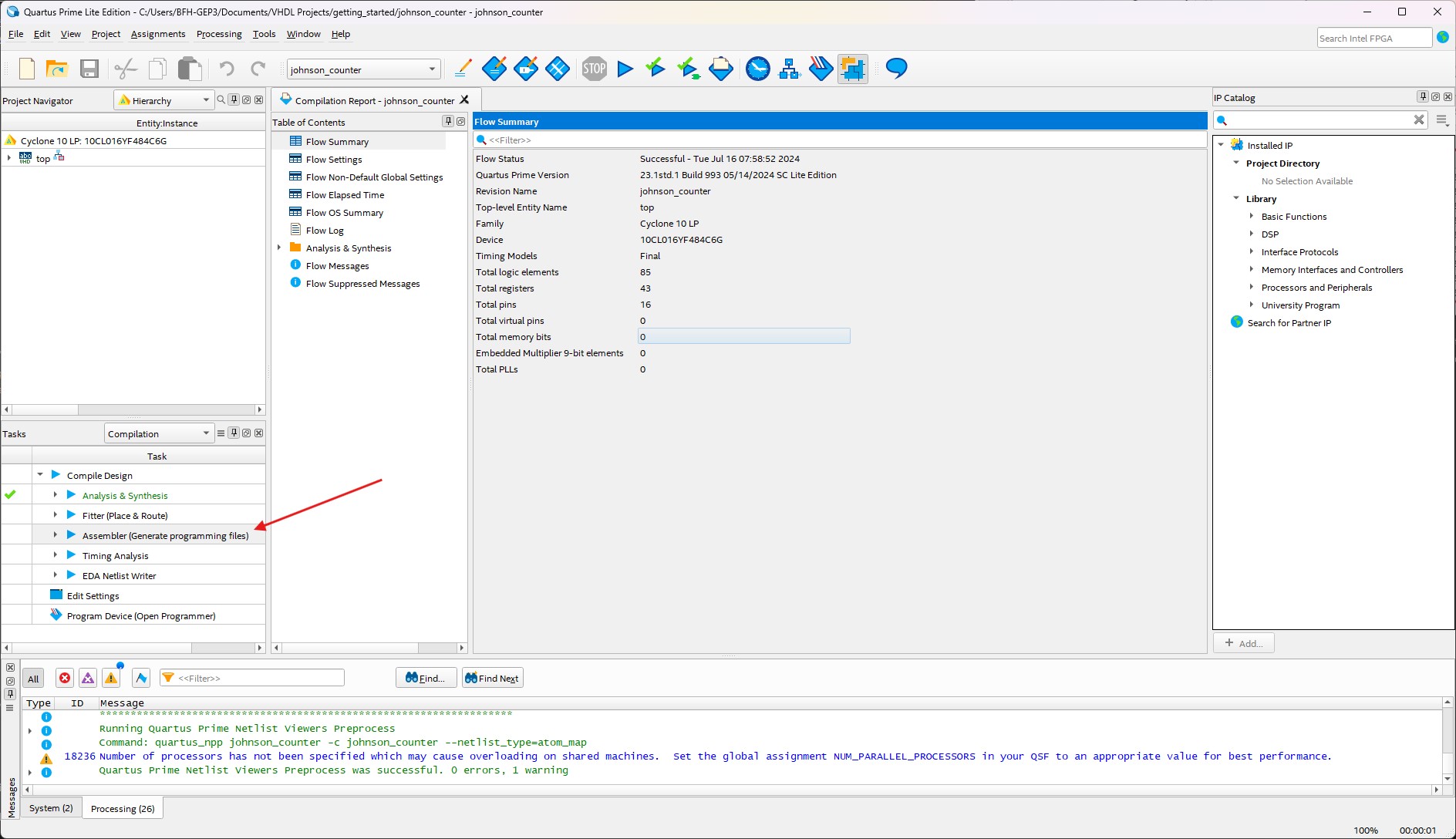Screen dimensions: 1456x839
Task: Click the Search Intel FPGA field
Action: [x=1373, y=38]
